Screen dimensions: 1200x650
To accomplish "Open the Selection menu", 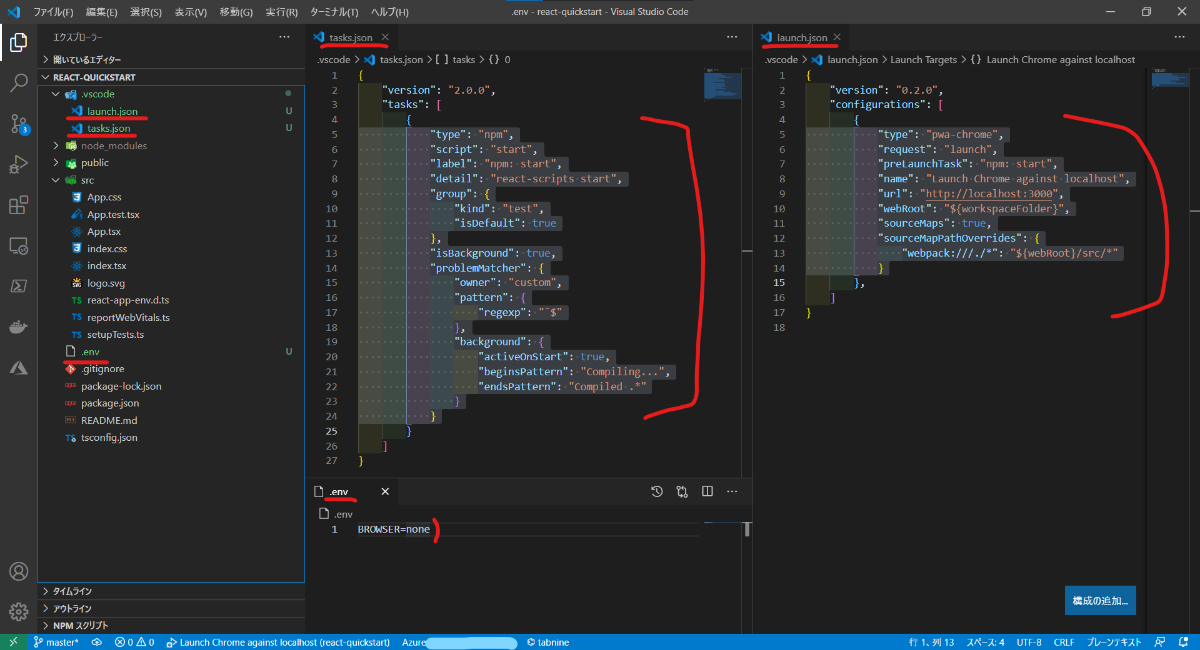I will pos(147,12).
